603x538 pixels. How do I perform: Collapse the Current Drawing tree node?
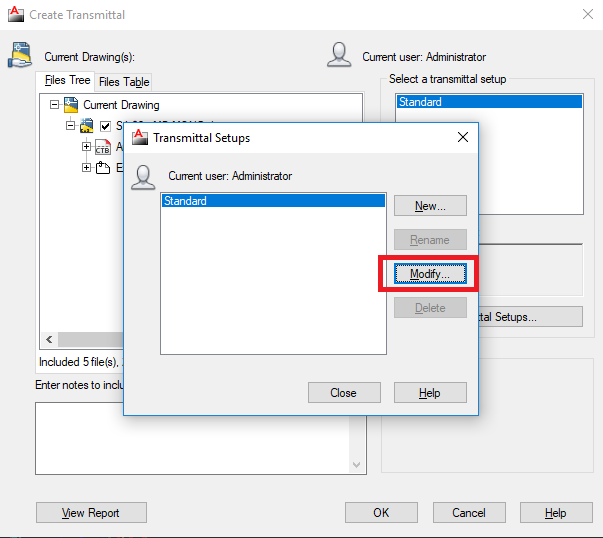click(54, 105)
